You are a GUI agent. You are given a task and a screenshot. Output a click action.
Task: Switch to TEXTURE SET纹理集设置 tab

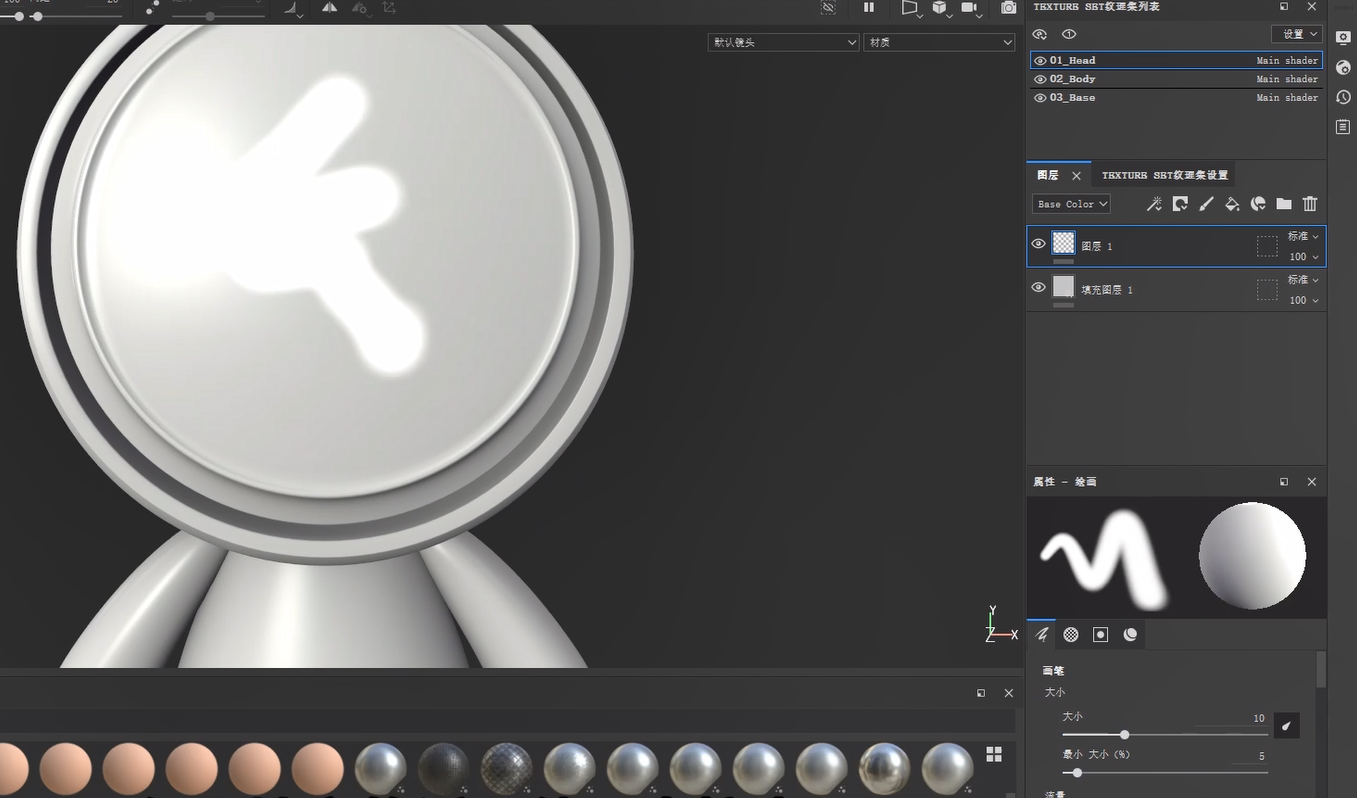(1164, 175)
